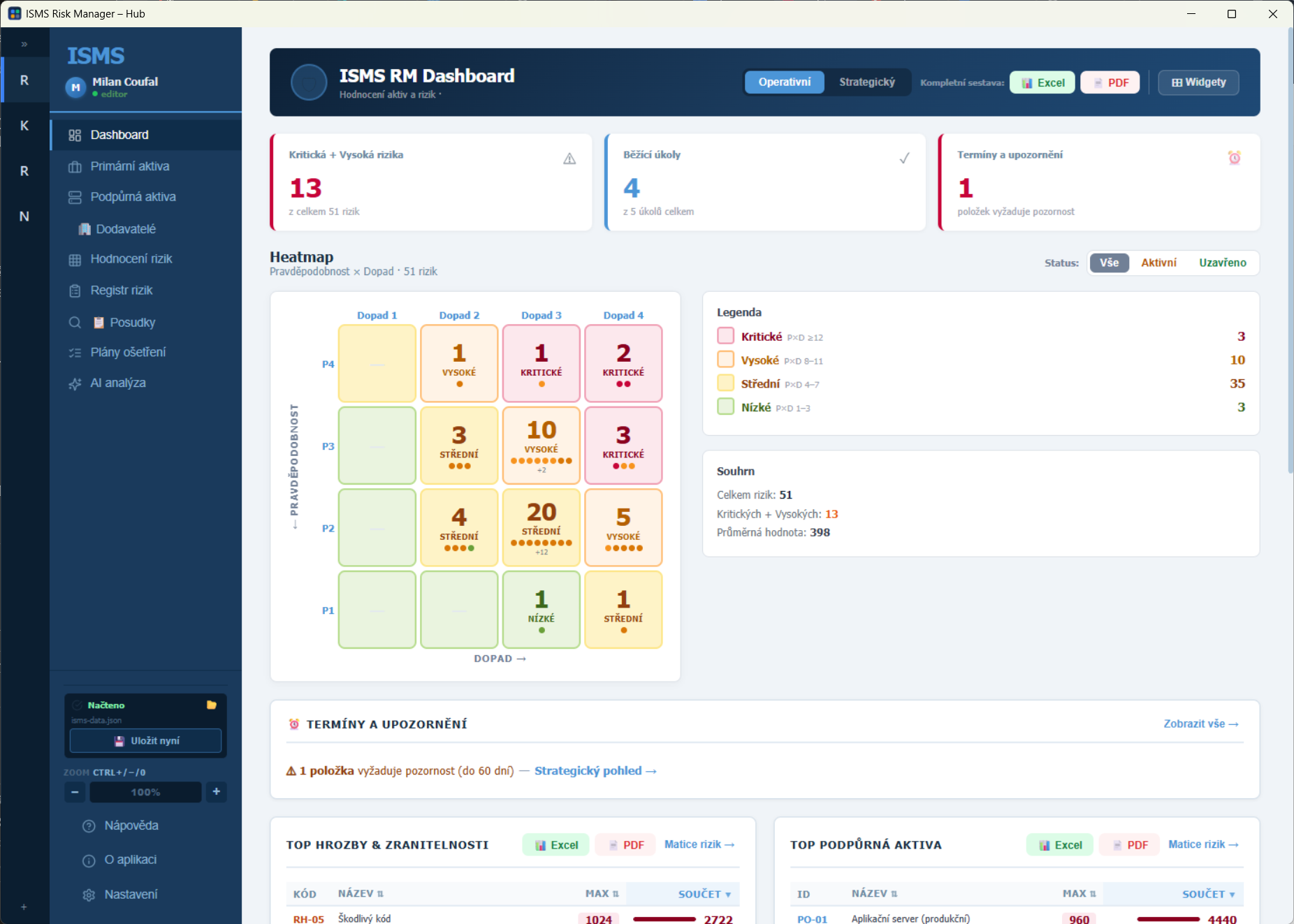The width and height of the screenshot is (1294, 924).
Task: Click the warning triangle icon in risk card
Action: point(569,159)
